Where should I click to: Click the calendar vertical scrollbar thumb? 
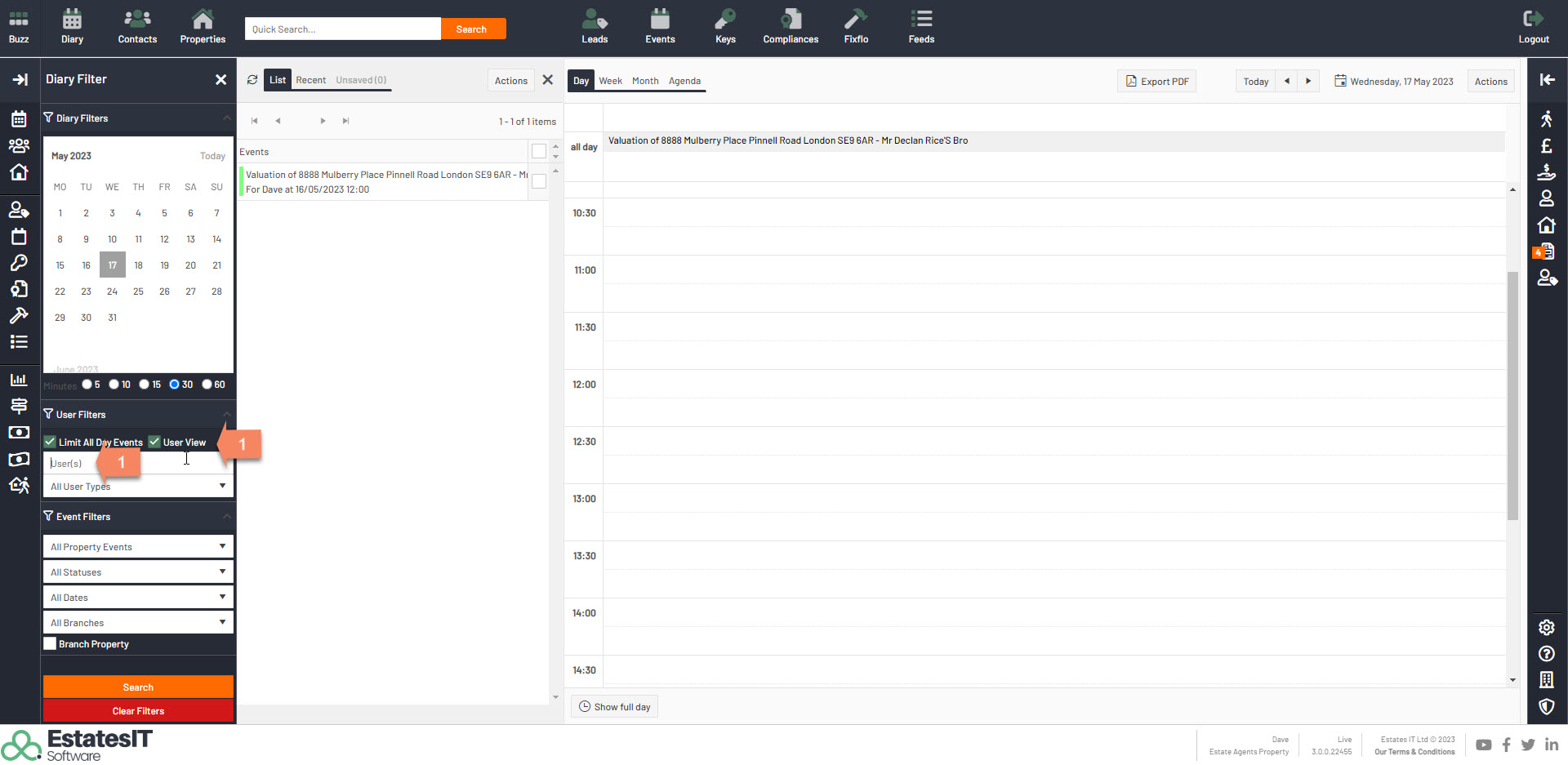click(x=1512, y=396)
